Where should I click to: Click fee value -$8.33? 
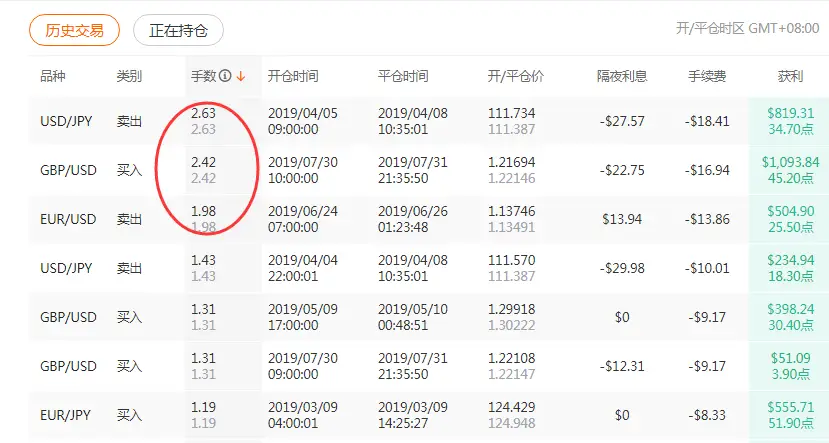(x=707, y=415)
